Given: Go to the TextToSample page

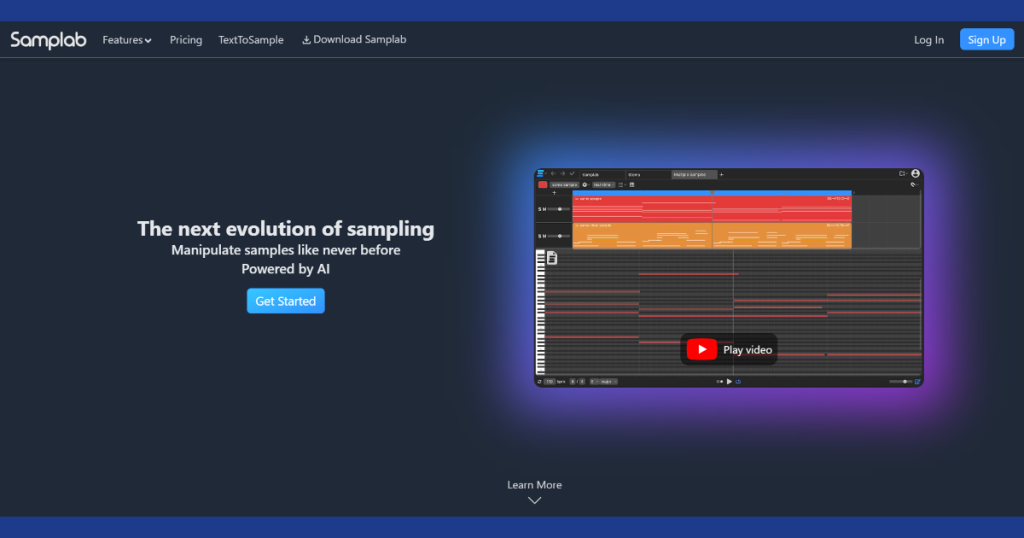Looking at the screenshot, I should (251, 40).
